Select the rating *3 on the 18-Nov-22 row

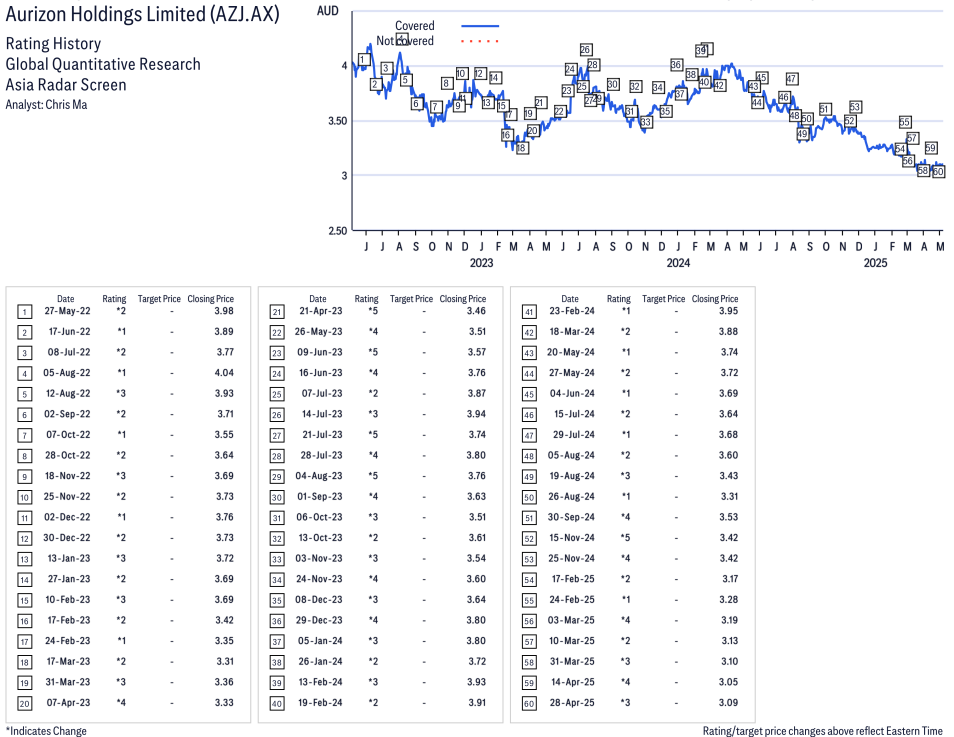(x=121, y=476)
